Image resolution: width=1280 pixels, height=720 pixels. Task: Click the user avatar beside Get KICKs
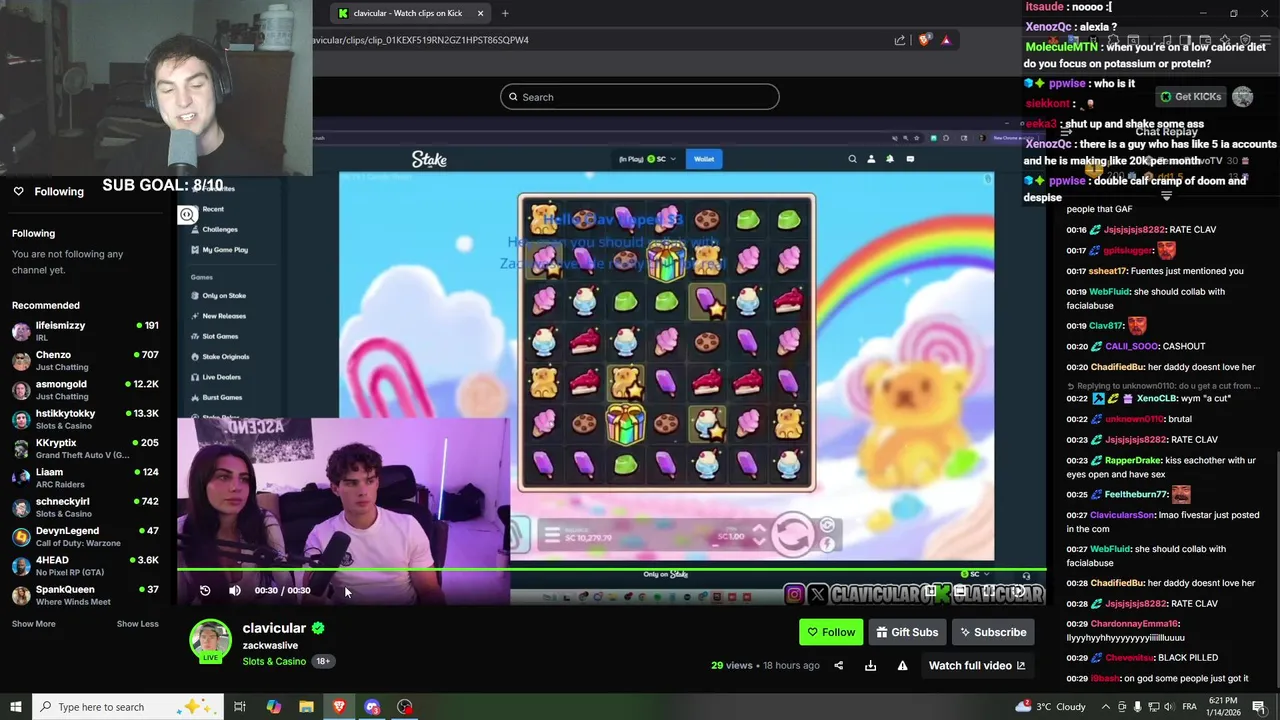(1242, 97)
